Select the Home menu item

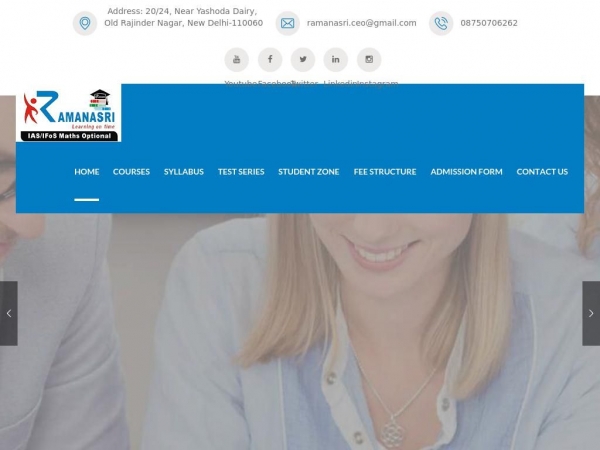[87, 172]
